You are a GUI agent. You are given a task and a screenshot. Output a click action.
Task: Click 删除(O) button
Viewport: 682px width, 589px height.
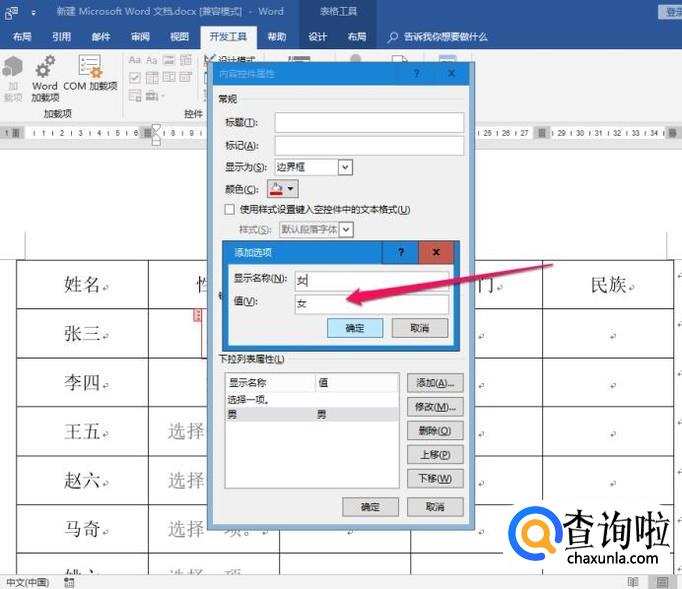click(435, 431)
